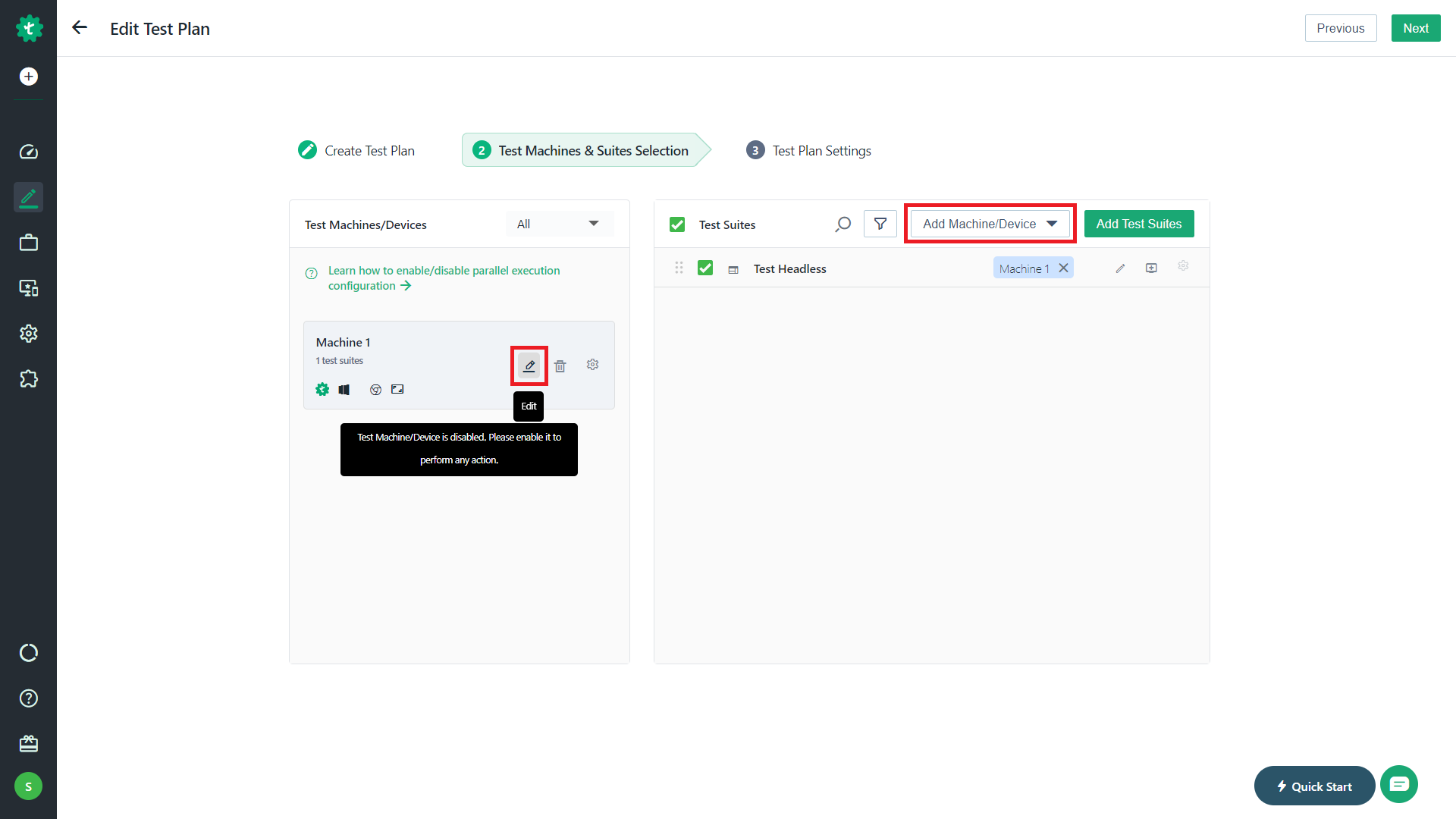Remove Machine 1 tag from Test Headless
Image resolution: width=1456 pixels, height=819 pixels.
[x=1063, y=268]
